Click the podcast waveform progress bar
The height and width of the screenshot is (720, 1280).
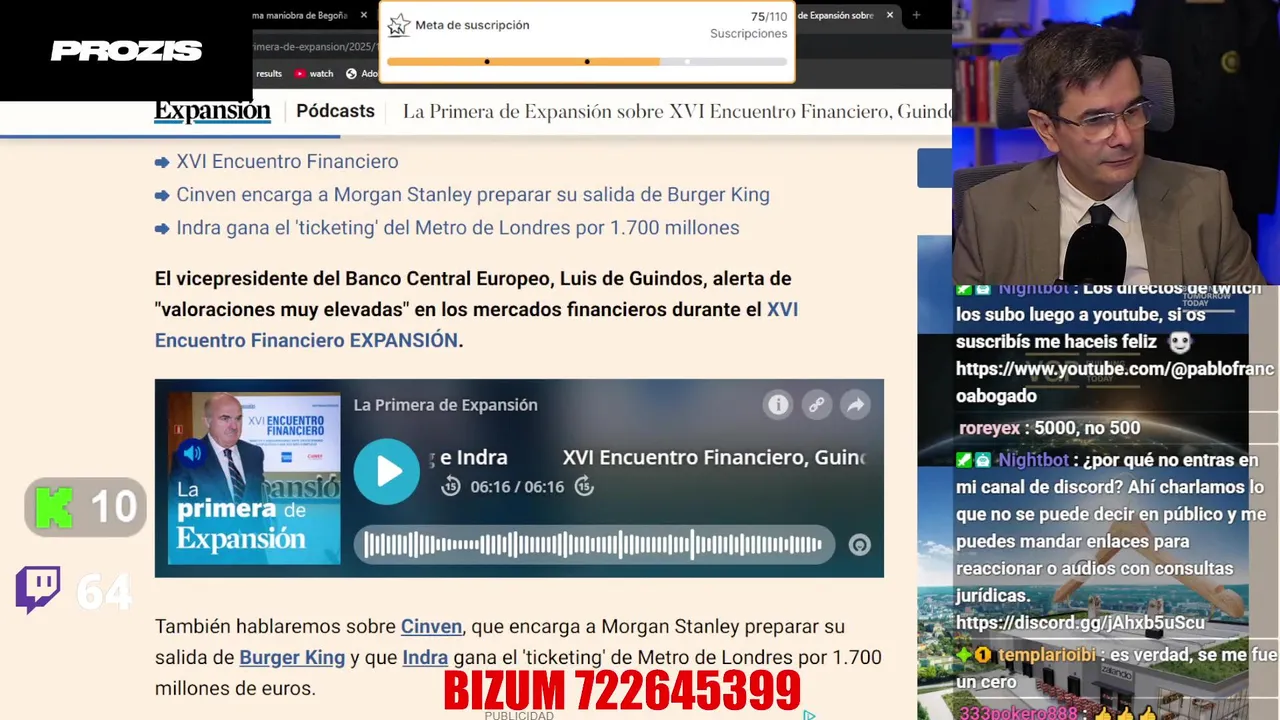pos(594,545)
